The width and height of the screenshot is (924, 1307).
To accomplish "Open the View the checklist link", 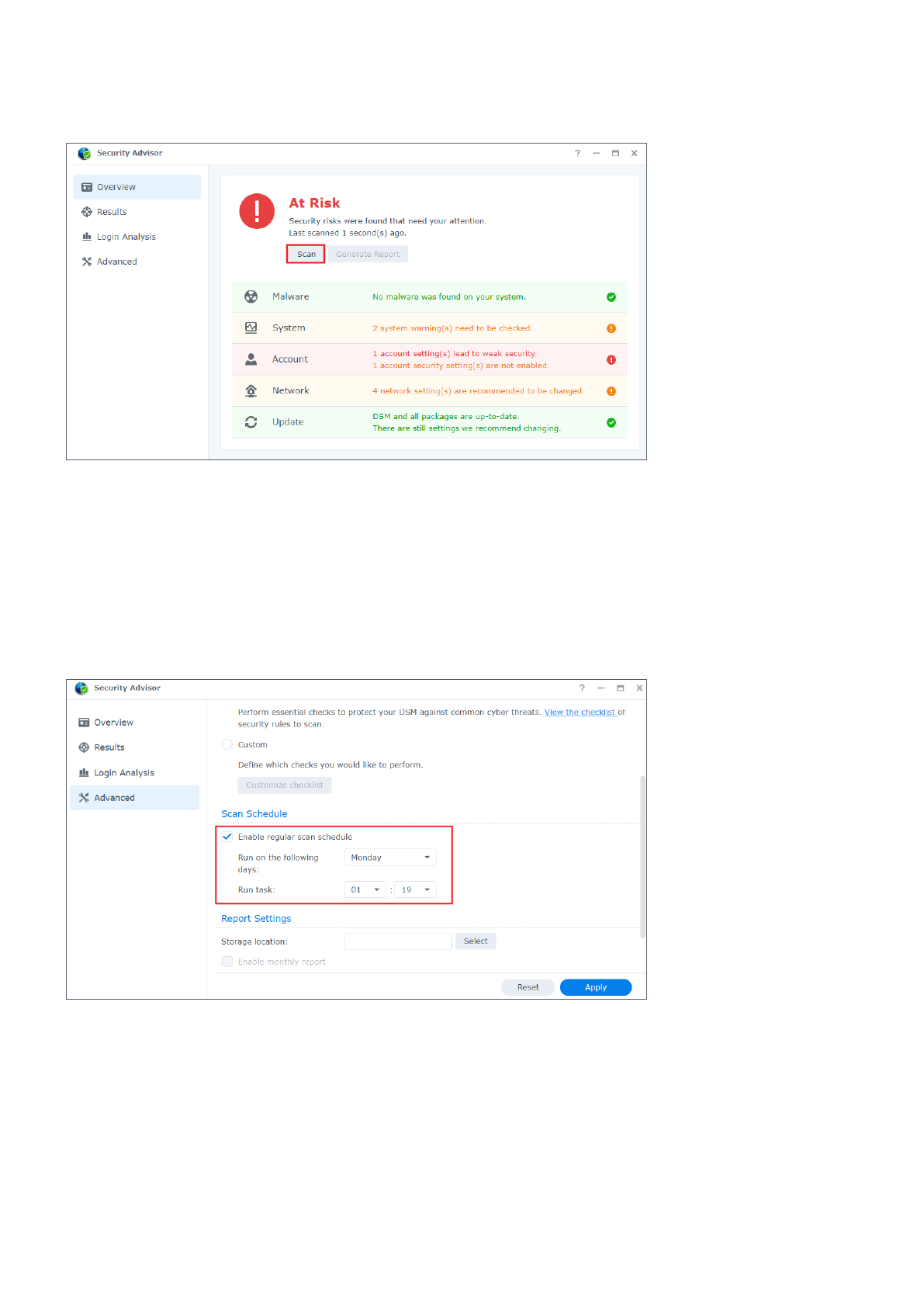I will pyautogui.click(x=580, y=712).
